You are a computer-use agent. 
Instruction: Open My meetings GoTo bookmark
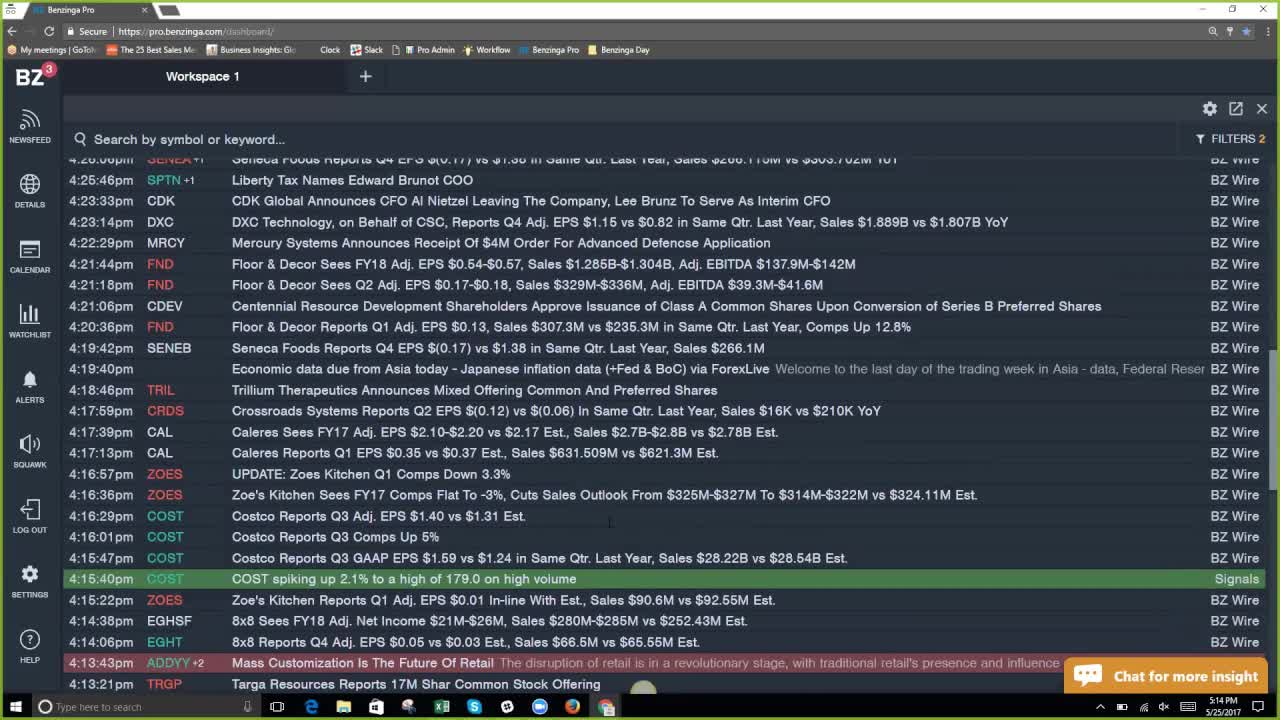(51, 50)
